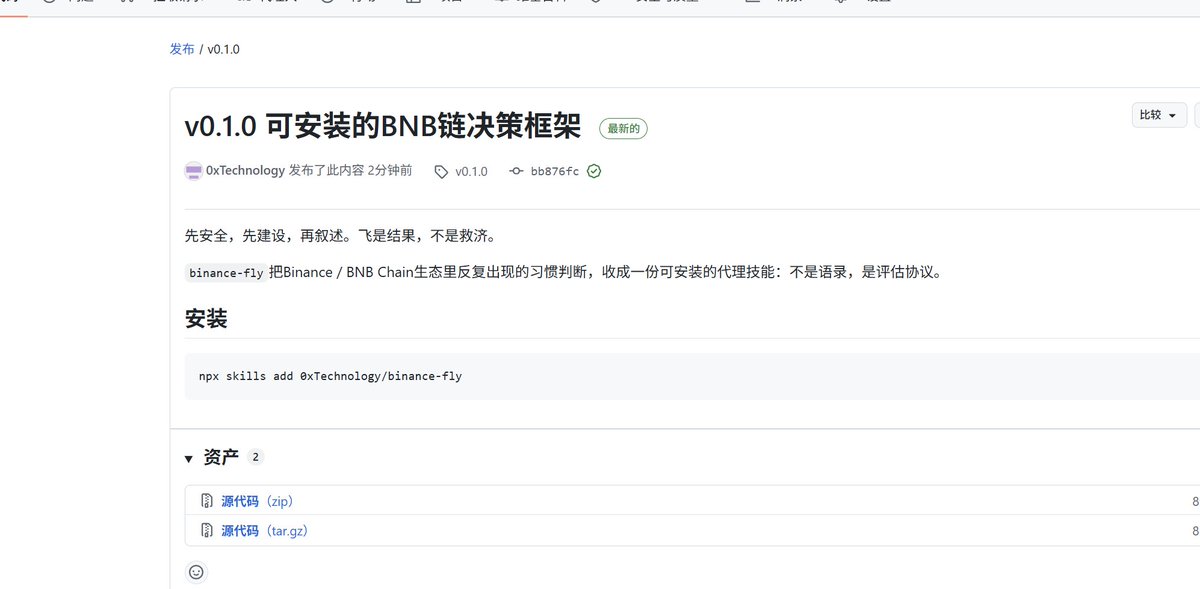Viewport: 1200px width, 589px height.
Task: Click the binance-fly inline code text
Action: (226, 273)
